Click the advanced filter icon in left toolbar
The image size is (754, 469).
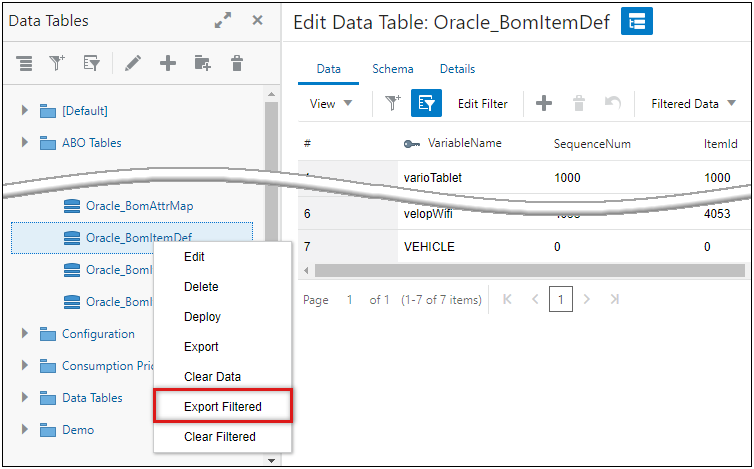[x=91, y=63]
